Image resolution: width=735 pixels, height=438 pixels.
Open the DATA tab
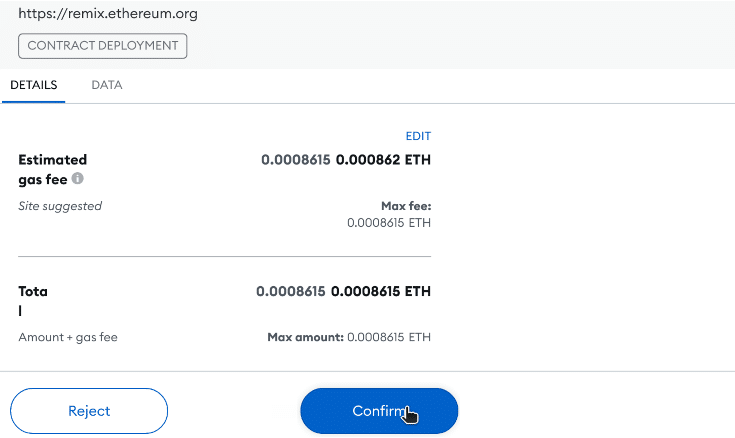pyautogui.click(x=106, y=85)
